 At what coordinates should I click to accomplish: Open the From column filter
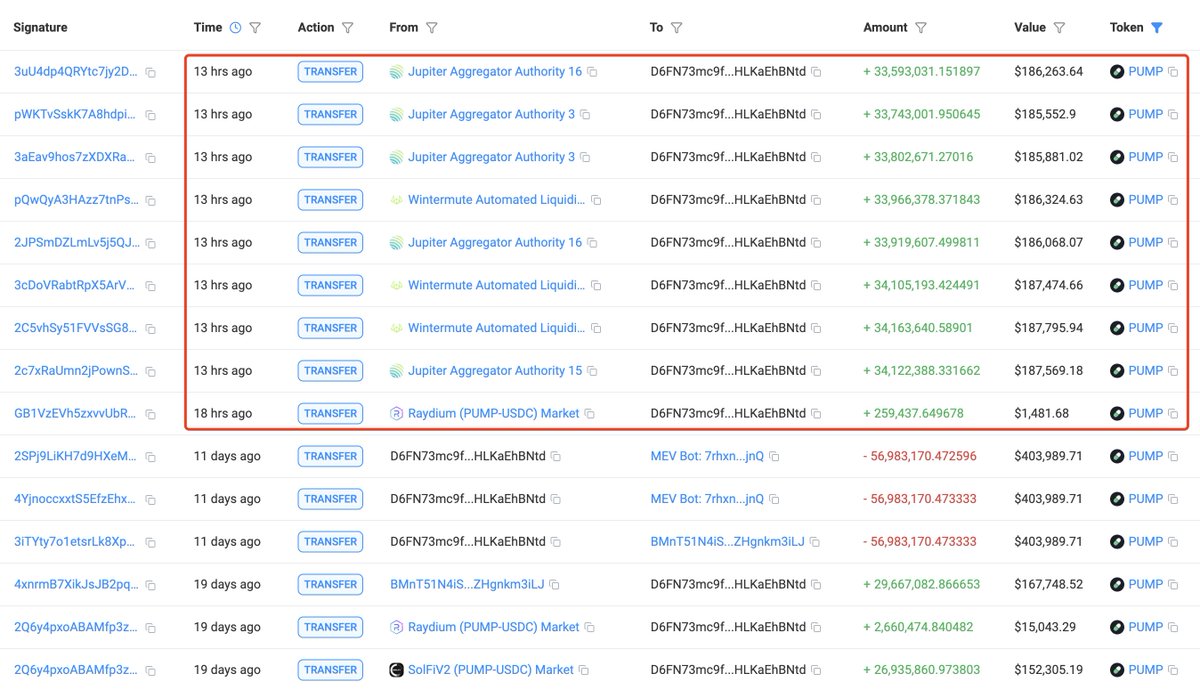[432, 28]
